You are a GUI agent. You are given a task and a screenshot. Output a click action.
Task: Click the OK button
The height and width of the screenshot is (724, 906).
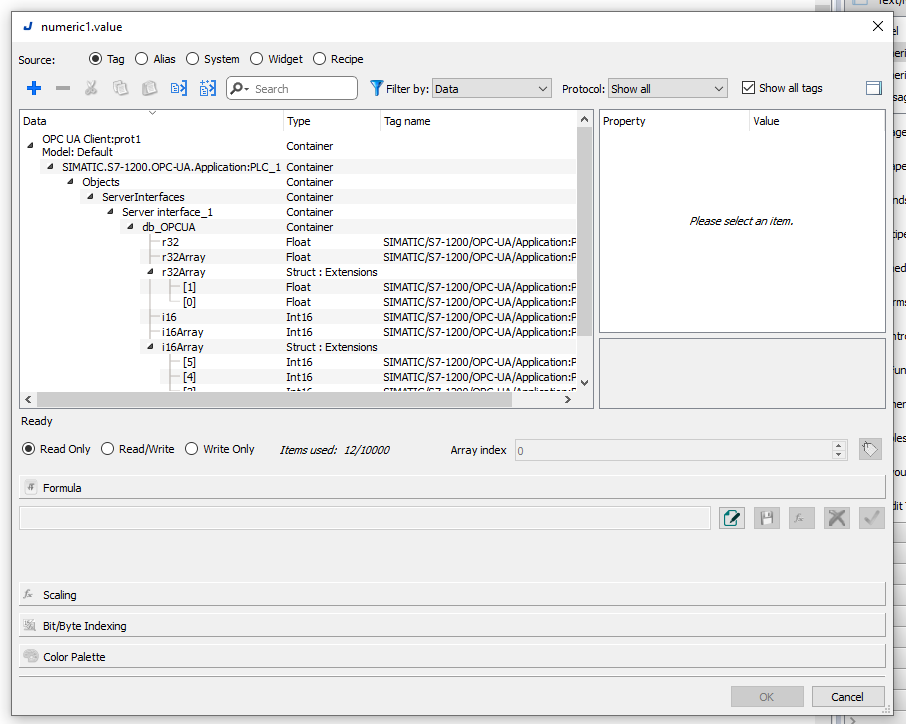tap(767, 696)
